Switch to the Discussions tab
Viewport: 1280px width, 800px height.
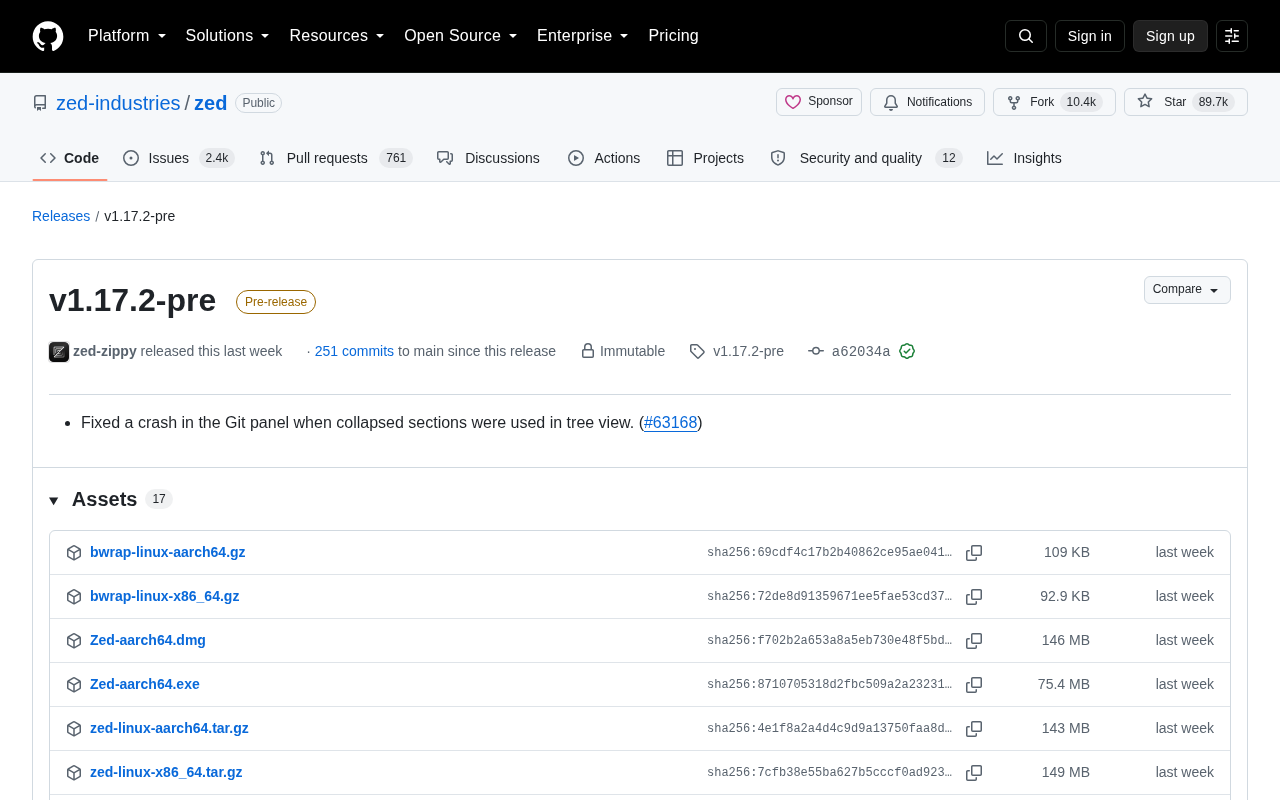point(488,158)
